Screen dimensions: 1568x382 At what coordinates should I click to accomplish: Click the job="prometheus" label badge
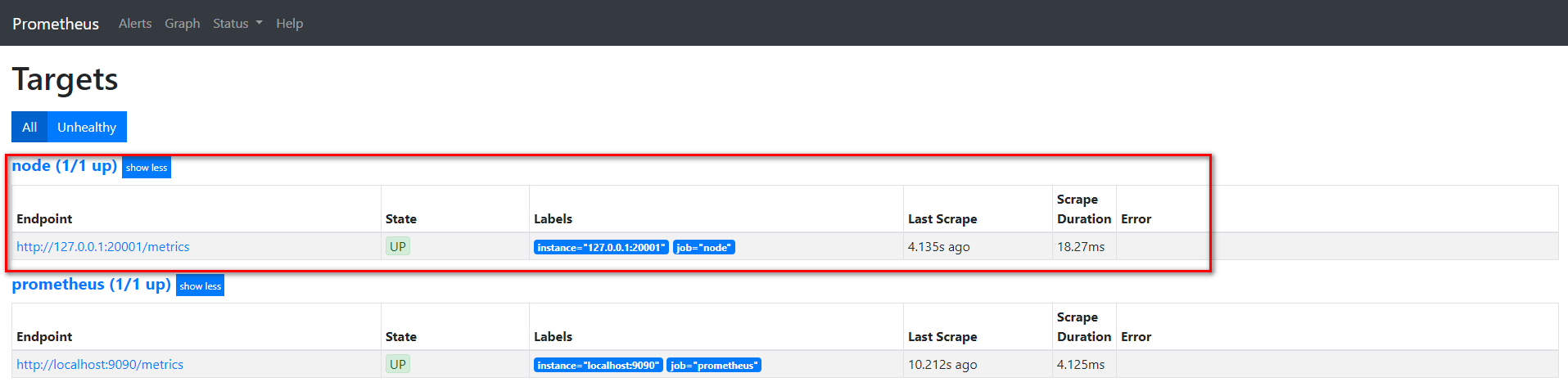(x=714, y=365)
